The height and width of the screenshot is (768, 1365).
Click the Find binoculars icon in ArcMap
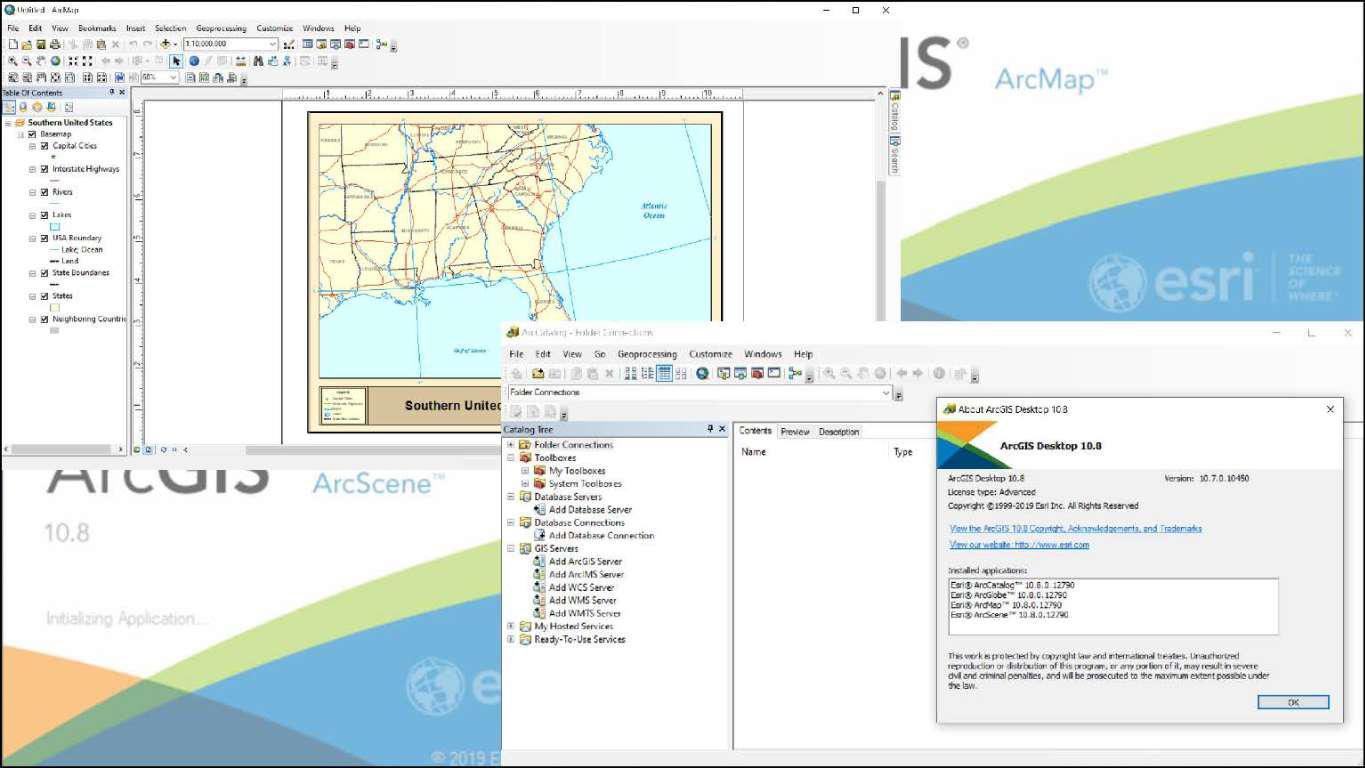pos(258,61)
